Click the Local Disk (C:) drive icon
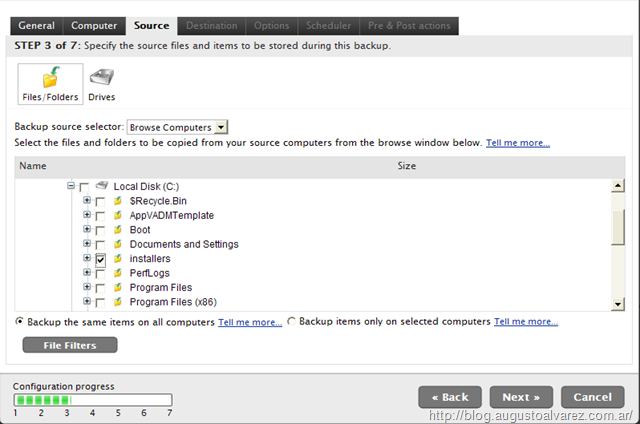The width and height of the screenshot is (640, 424). tap(101, 186)
